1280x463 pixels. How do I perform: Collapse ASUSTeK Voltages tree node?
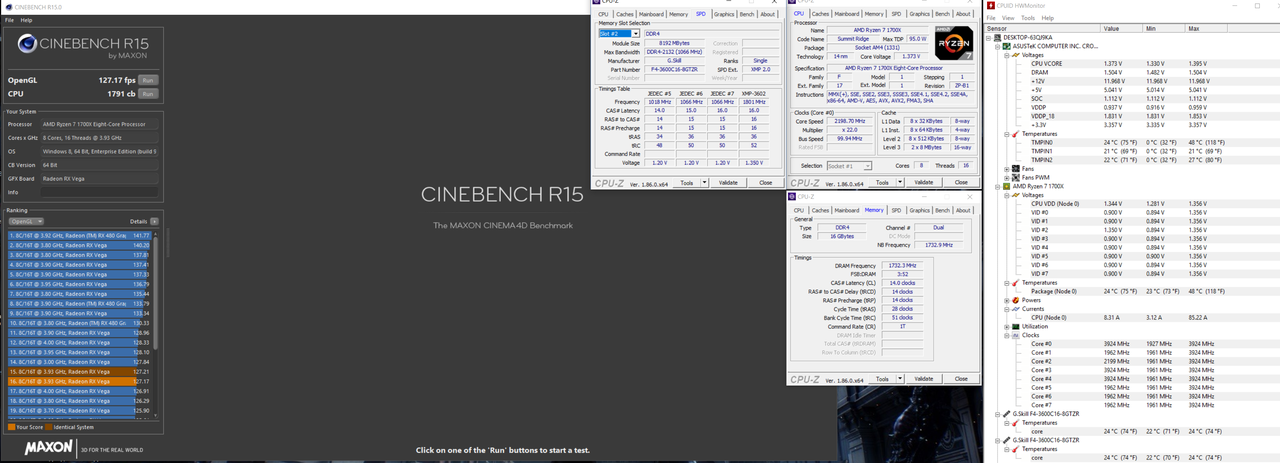[1006, 55]
